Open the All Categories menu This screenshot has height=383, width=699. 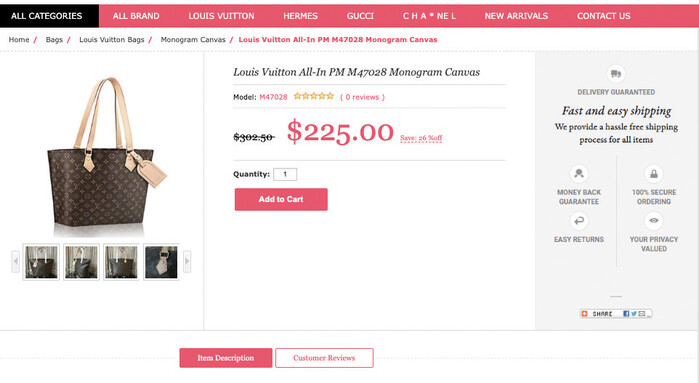(x=49, y=16)
